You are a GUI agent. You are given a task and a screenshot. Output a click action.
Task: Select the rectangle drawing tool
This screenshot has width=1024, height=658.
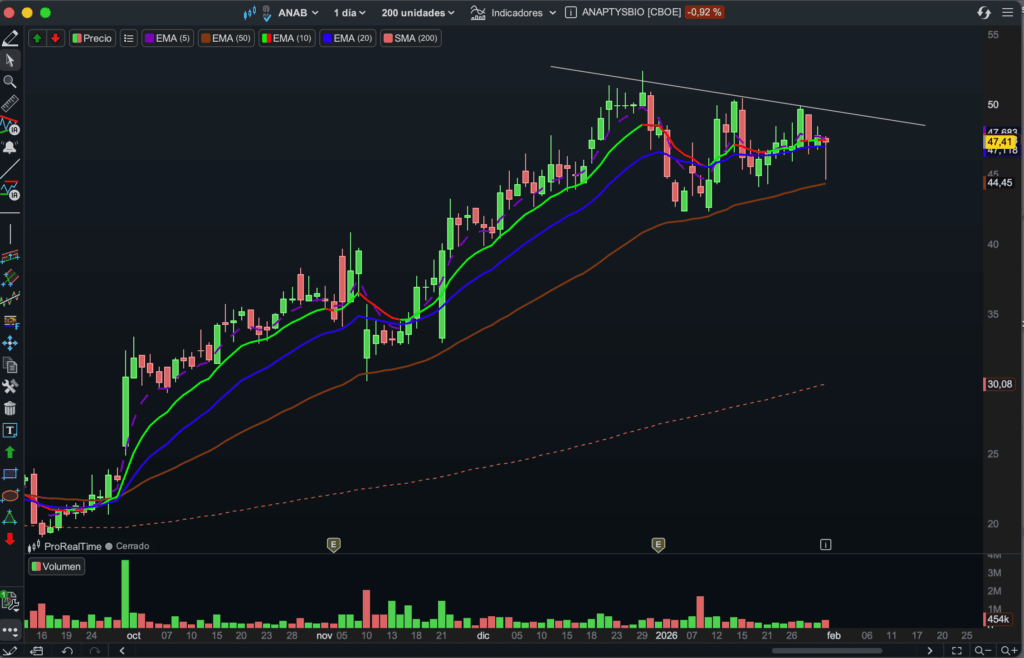pyautogui.click(x=10, y=473)
